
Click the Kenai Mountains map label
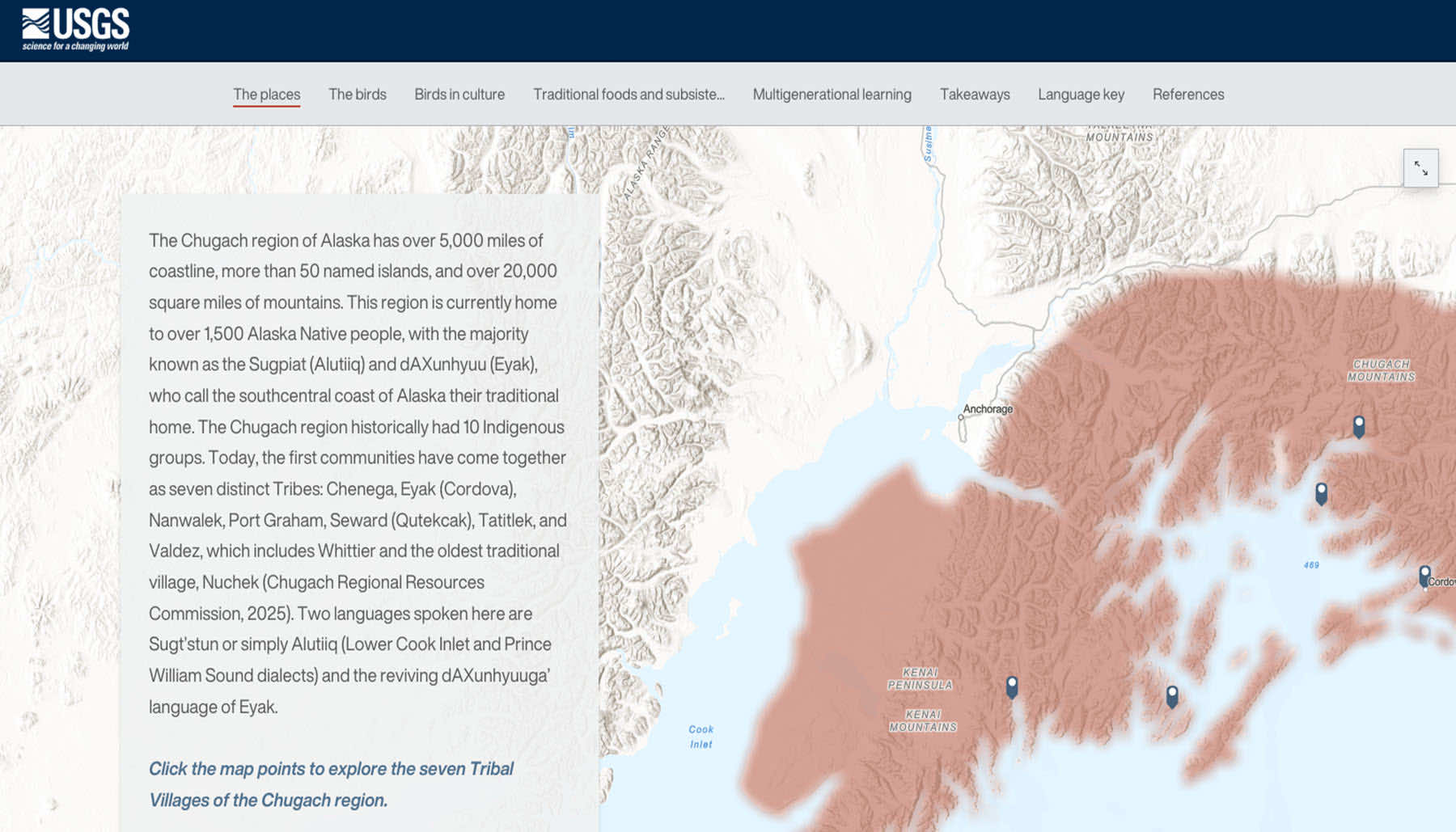[923, 720]
